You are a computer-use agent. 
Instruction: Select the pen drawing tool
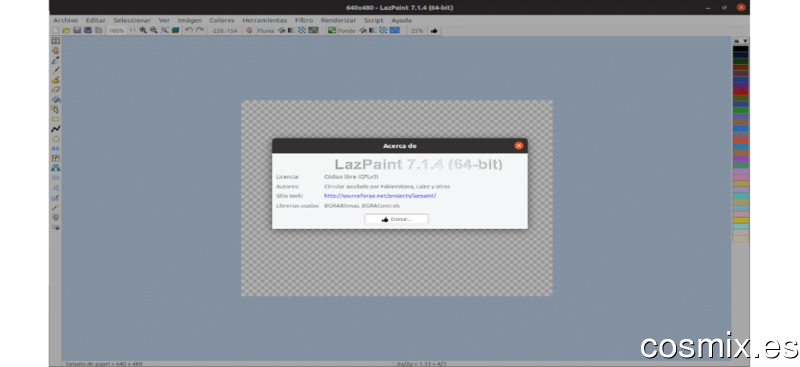tap(56, 70)
